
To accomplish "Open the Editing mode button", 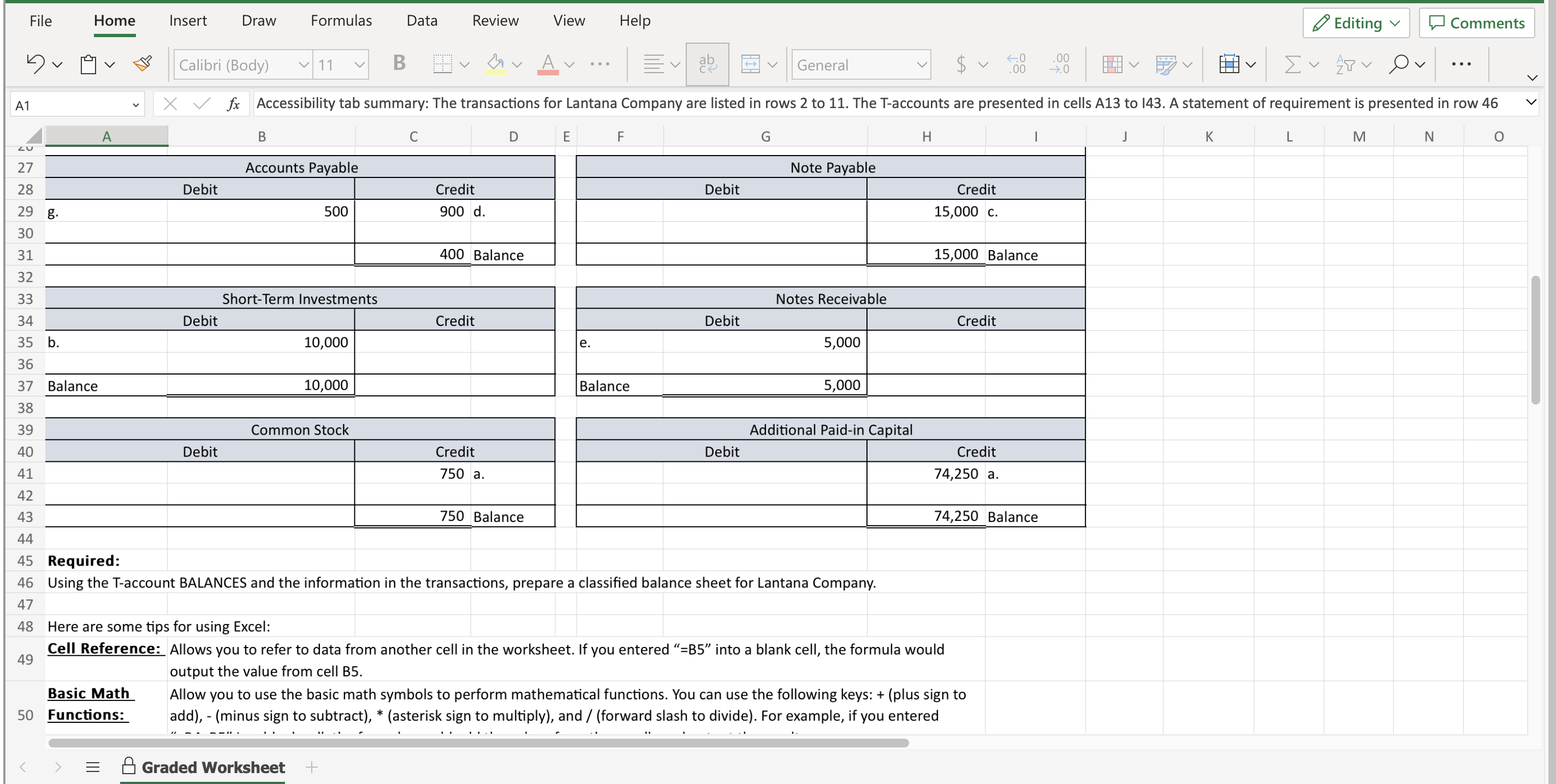I will pos(1356,23).
